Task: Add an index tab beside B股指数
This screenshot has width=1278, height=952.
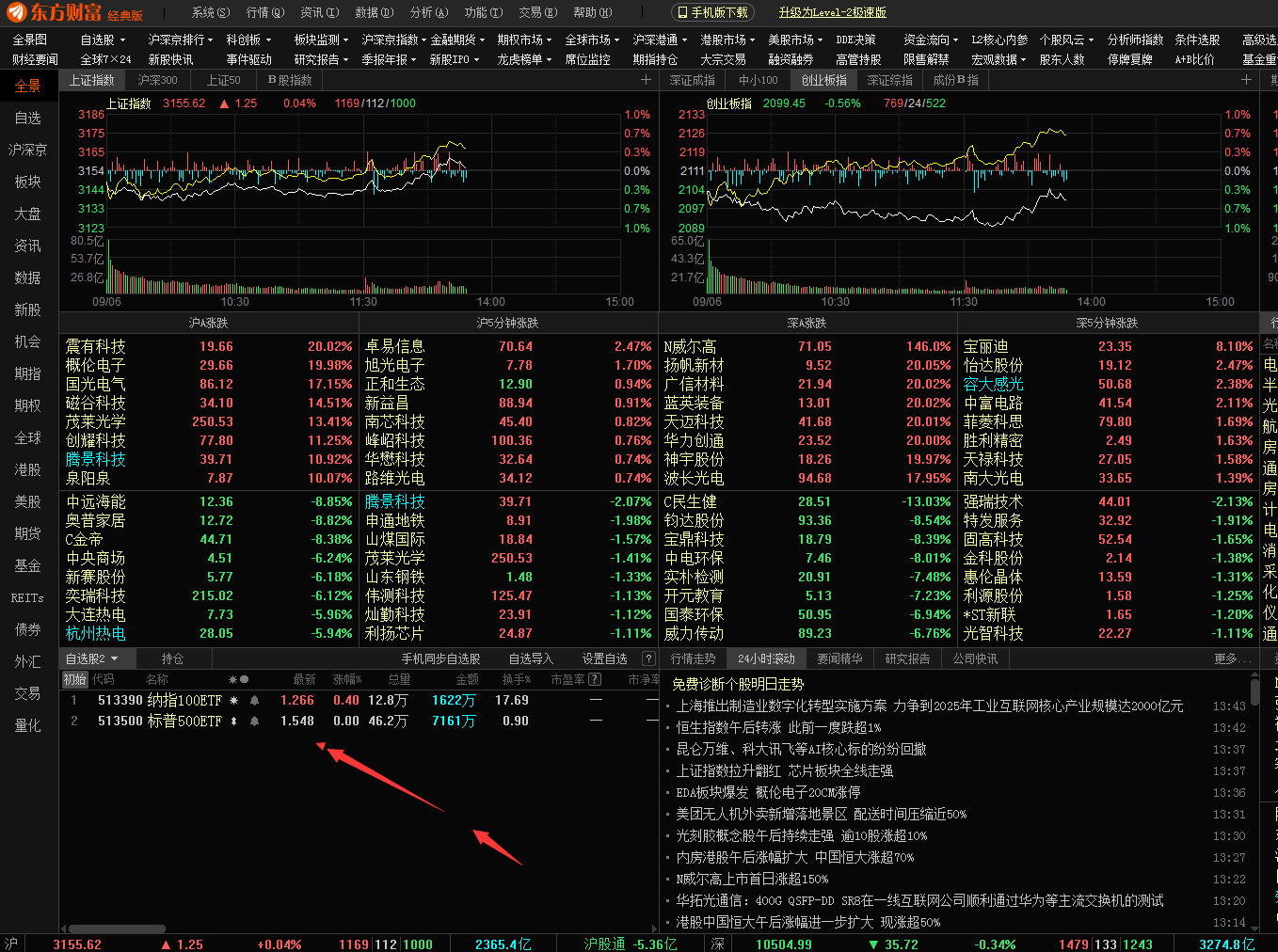Action: (646, 80)
